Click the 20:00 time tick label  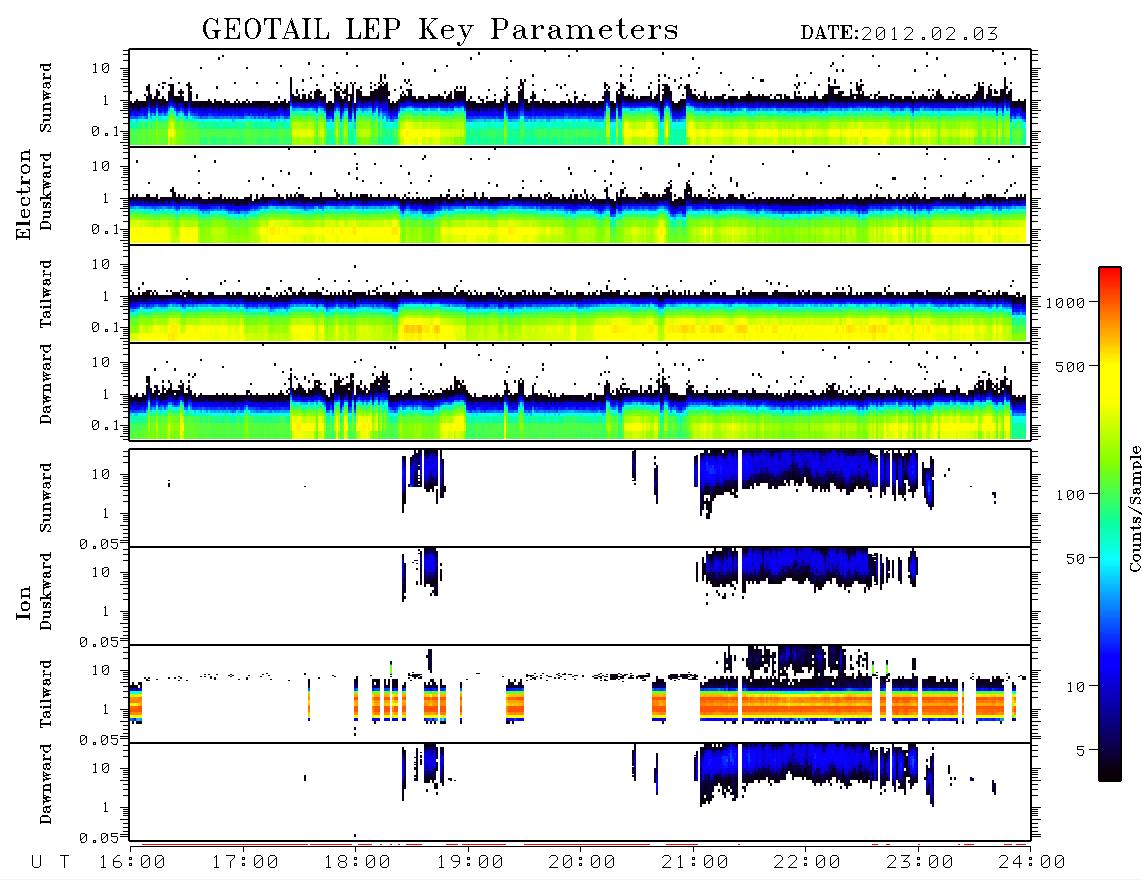583,863
